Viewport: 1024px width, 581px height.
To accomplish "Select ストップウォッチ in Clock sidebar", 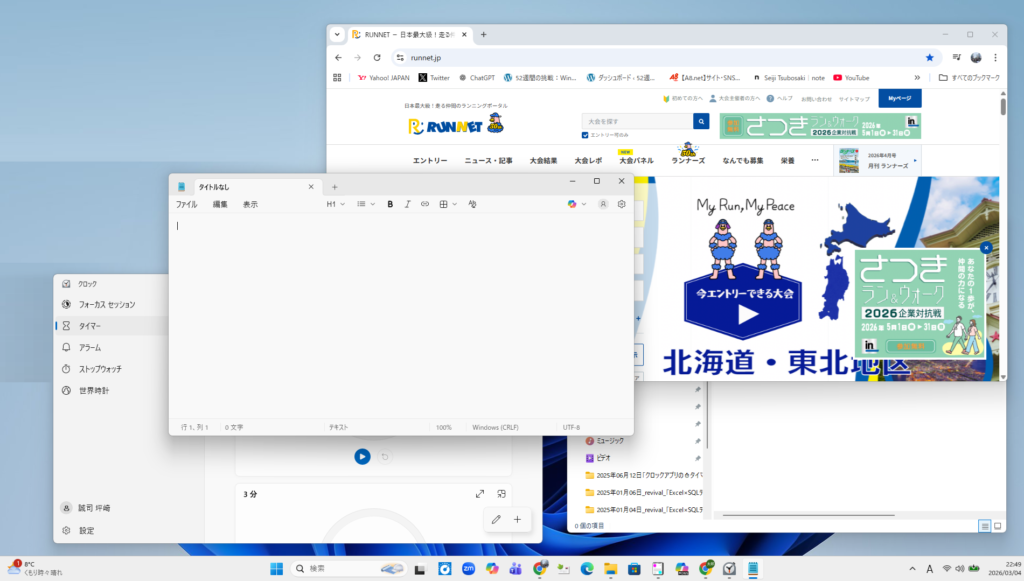I will (100, 369).
